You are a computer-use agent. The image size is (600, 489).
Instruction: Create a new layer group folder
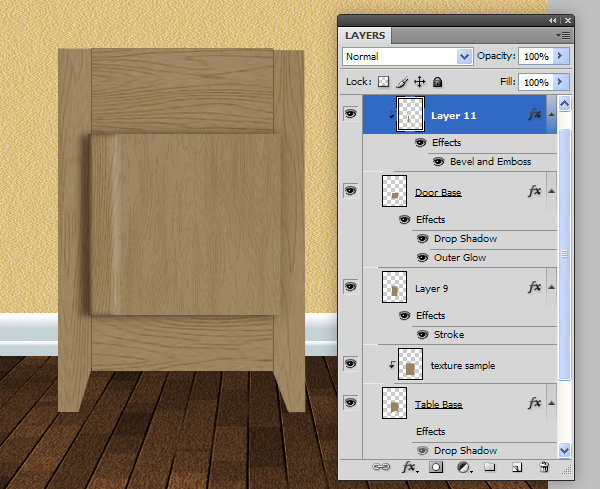pos(490,467)
